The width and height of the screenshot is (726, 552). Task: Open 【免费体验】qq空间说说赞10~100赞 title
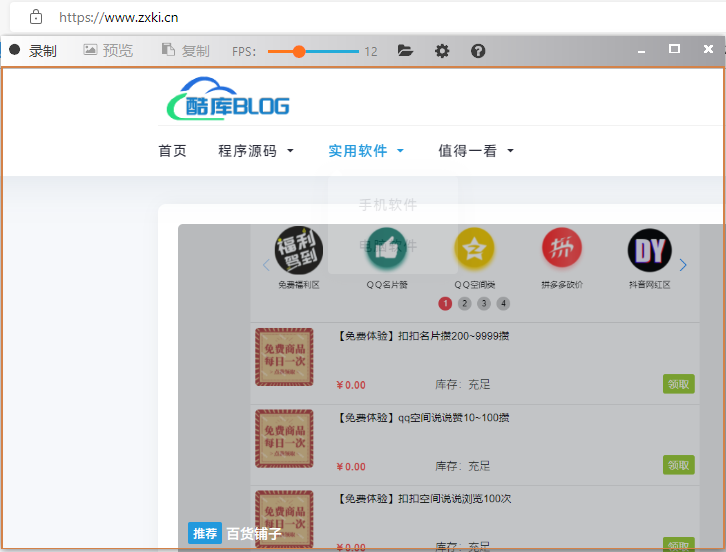[423, 418]
